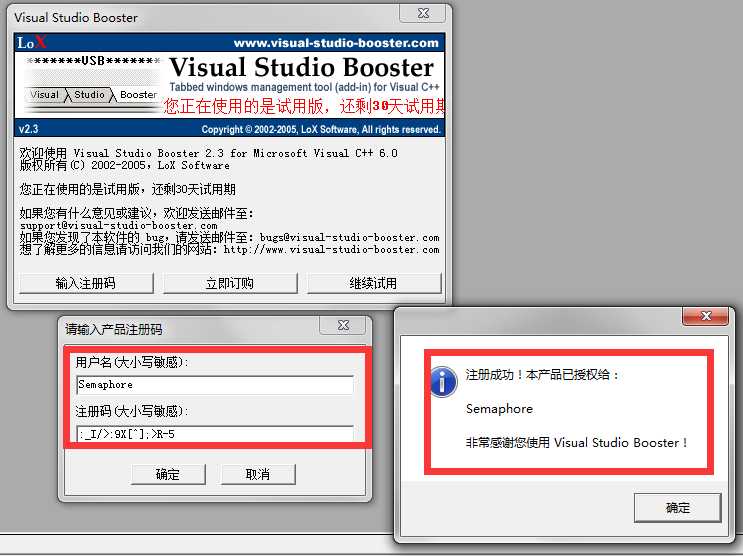
Task: Open 立即订购 to buy now
Action: [x=230, y=283]
